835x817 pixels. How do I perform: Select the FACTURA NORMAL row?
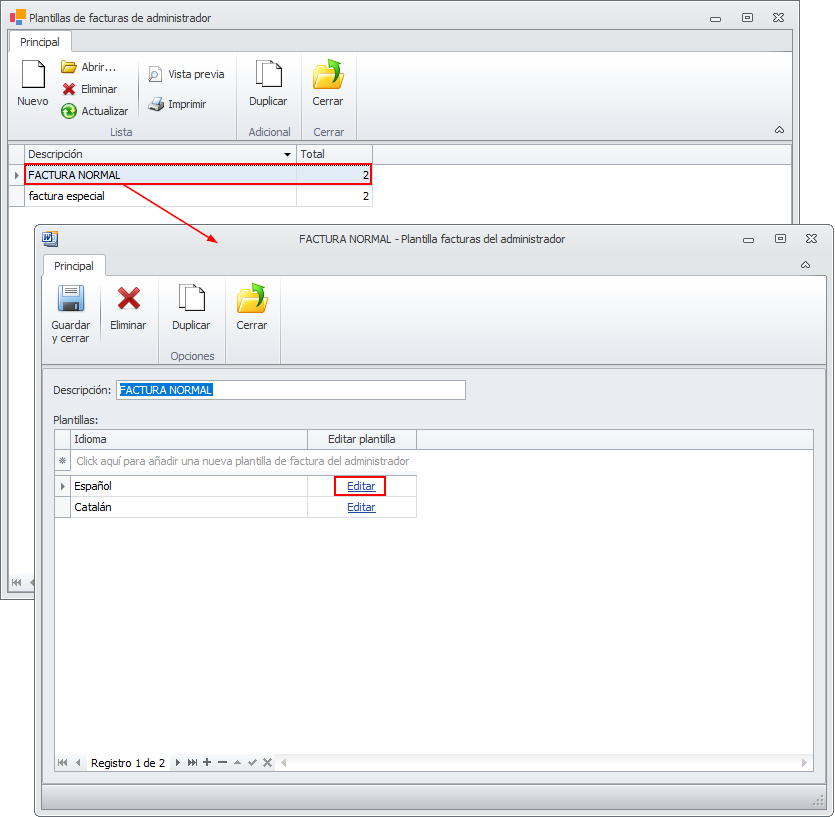click(x=198, y=175)
